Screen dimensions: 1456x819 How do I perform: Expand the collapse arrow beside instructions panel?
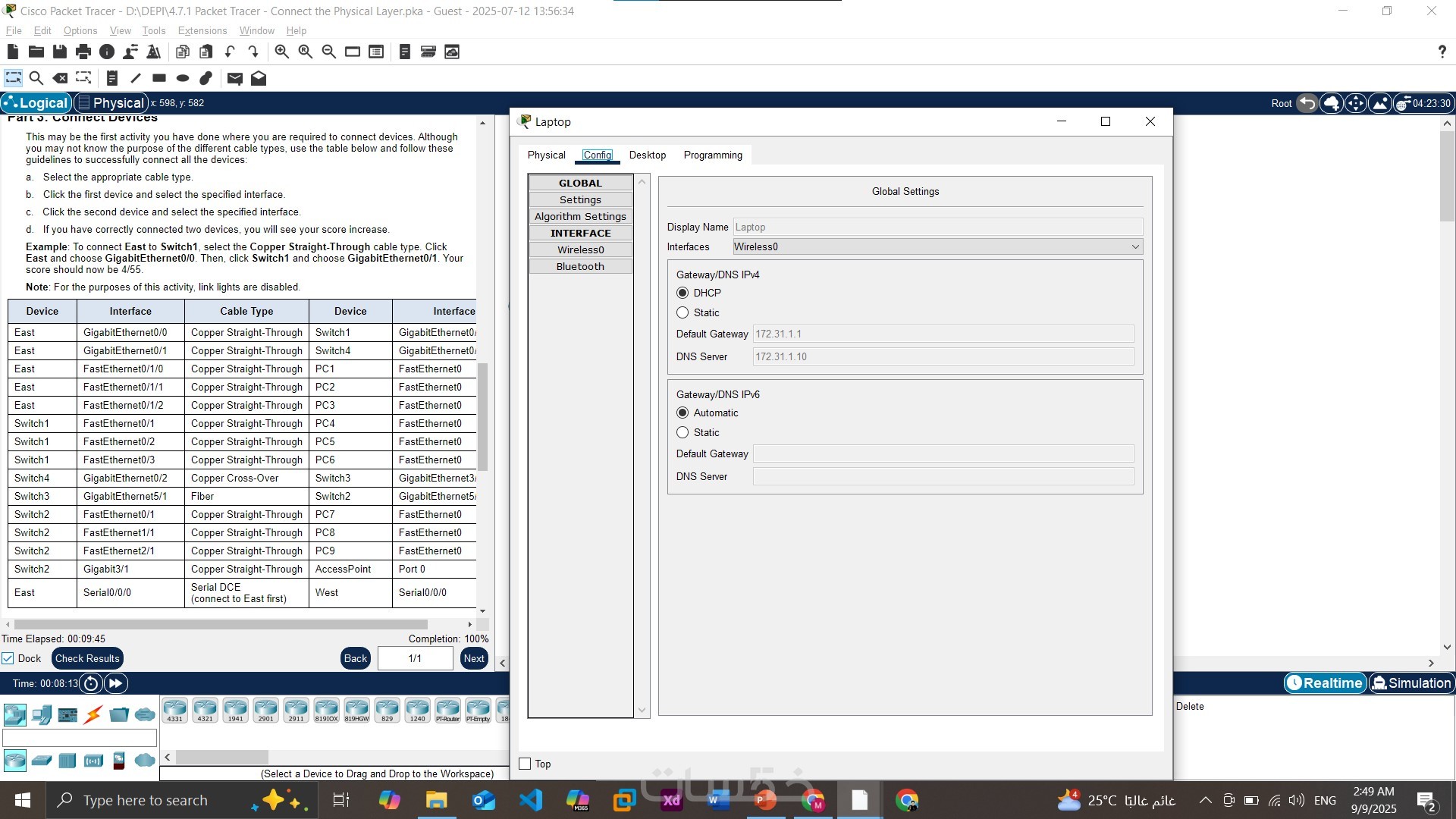click(502, 663)
